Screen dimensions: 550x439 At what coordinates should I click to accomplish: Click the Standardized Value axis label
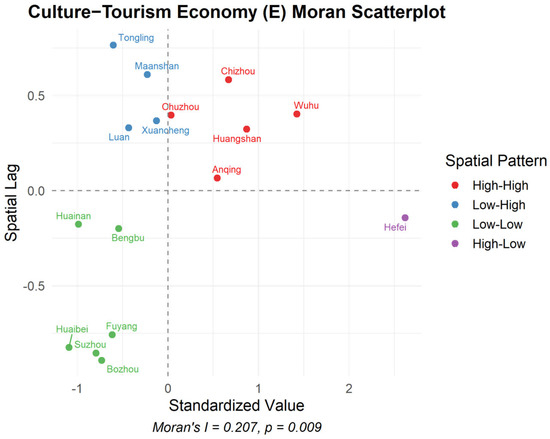coord(236,405)
